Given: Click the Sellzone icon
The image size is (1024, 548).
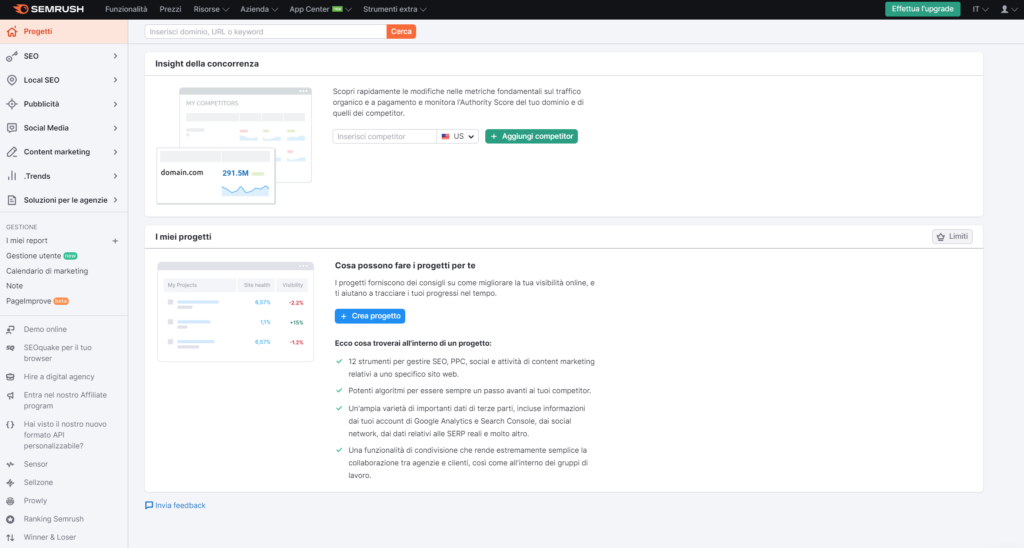Looking at the screenshot, I should tap(10, 483).
